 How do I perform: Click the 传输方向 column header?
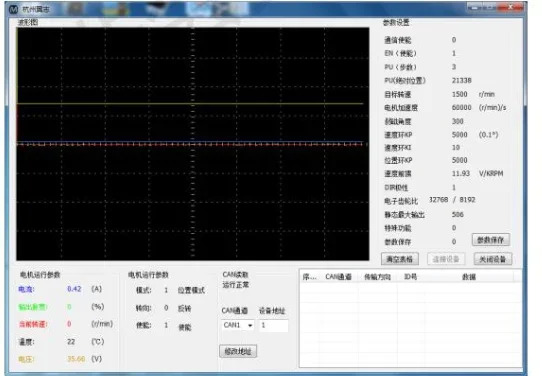pos(377,277)
